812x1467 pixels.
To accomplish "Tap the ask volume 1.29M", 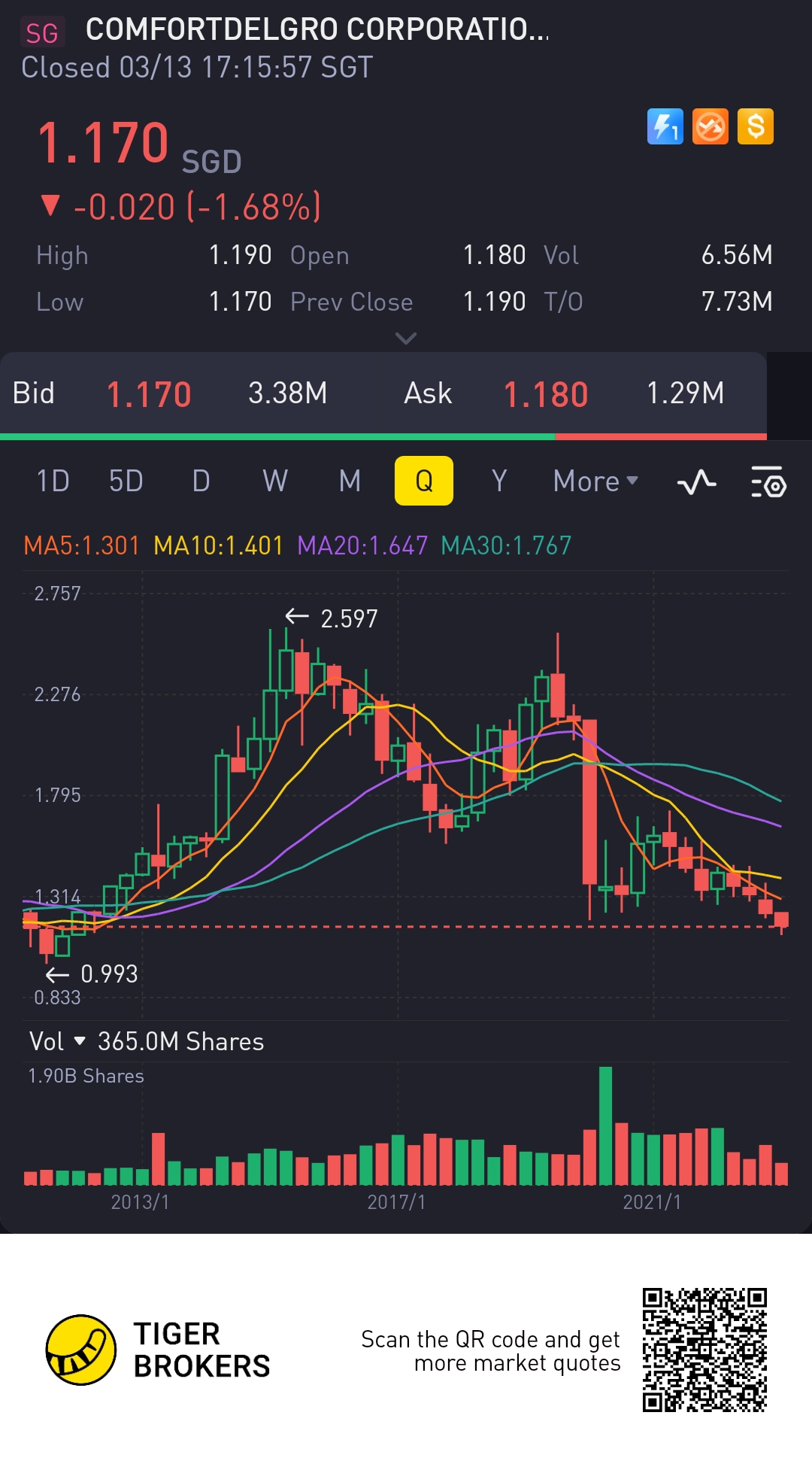I will tap(686, 393).
